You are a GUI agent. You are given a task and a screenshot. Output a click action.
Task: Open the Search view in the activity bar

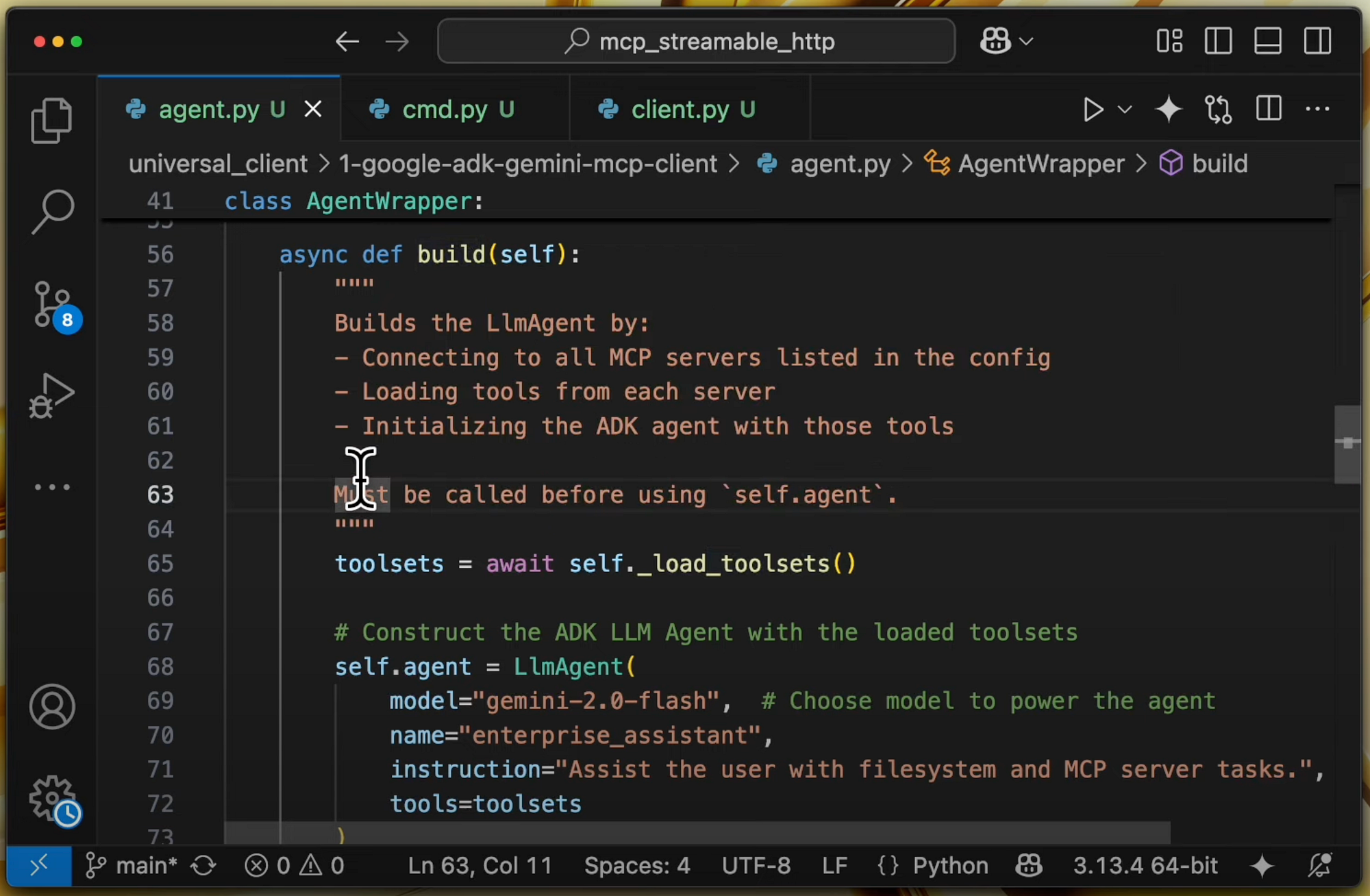[x=51, y=211]
